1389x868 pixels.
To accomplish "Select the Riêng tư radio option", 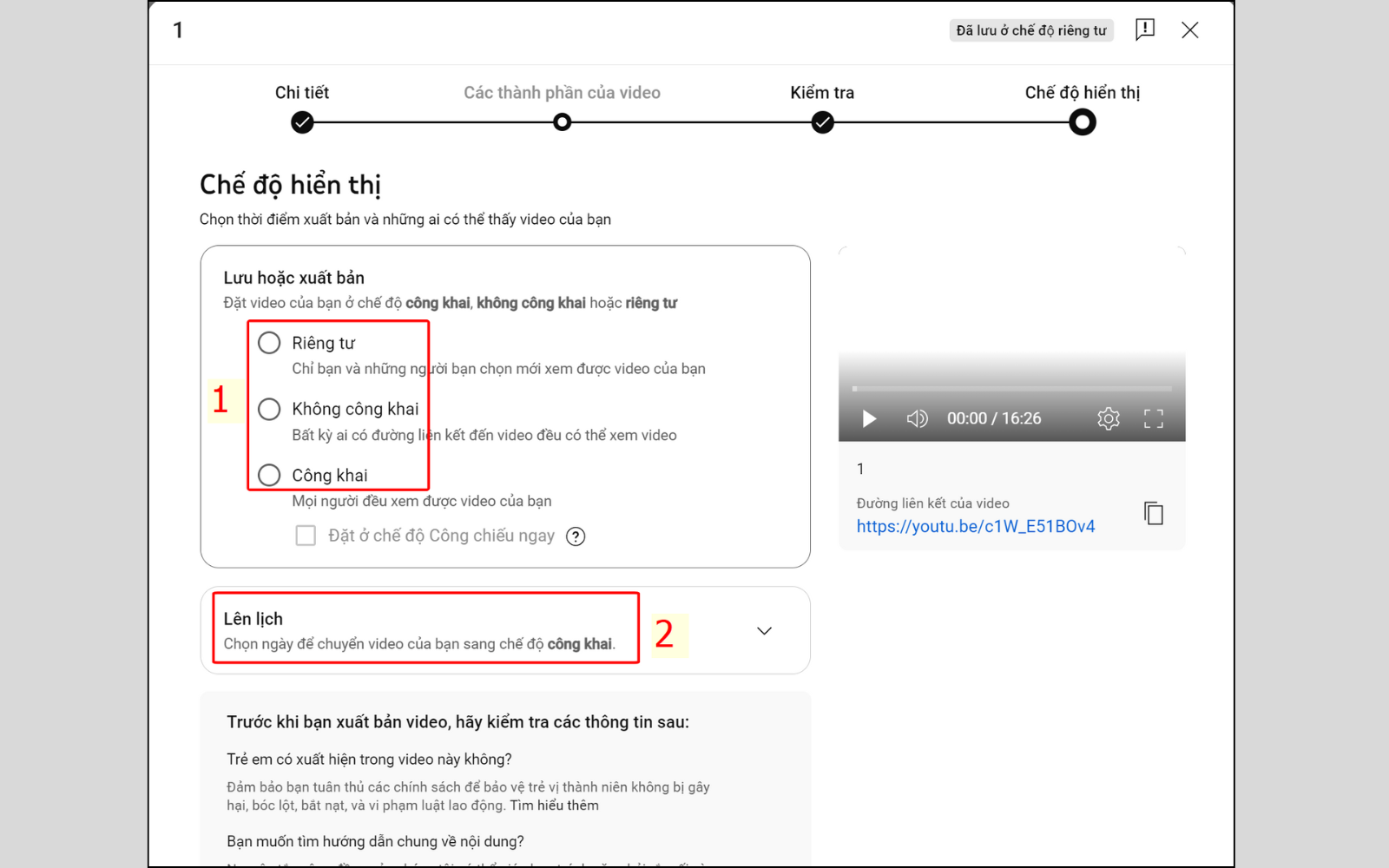I will (269, 343).
